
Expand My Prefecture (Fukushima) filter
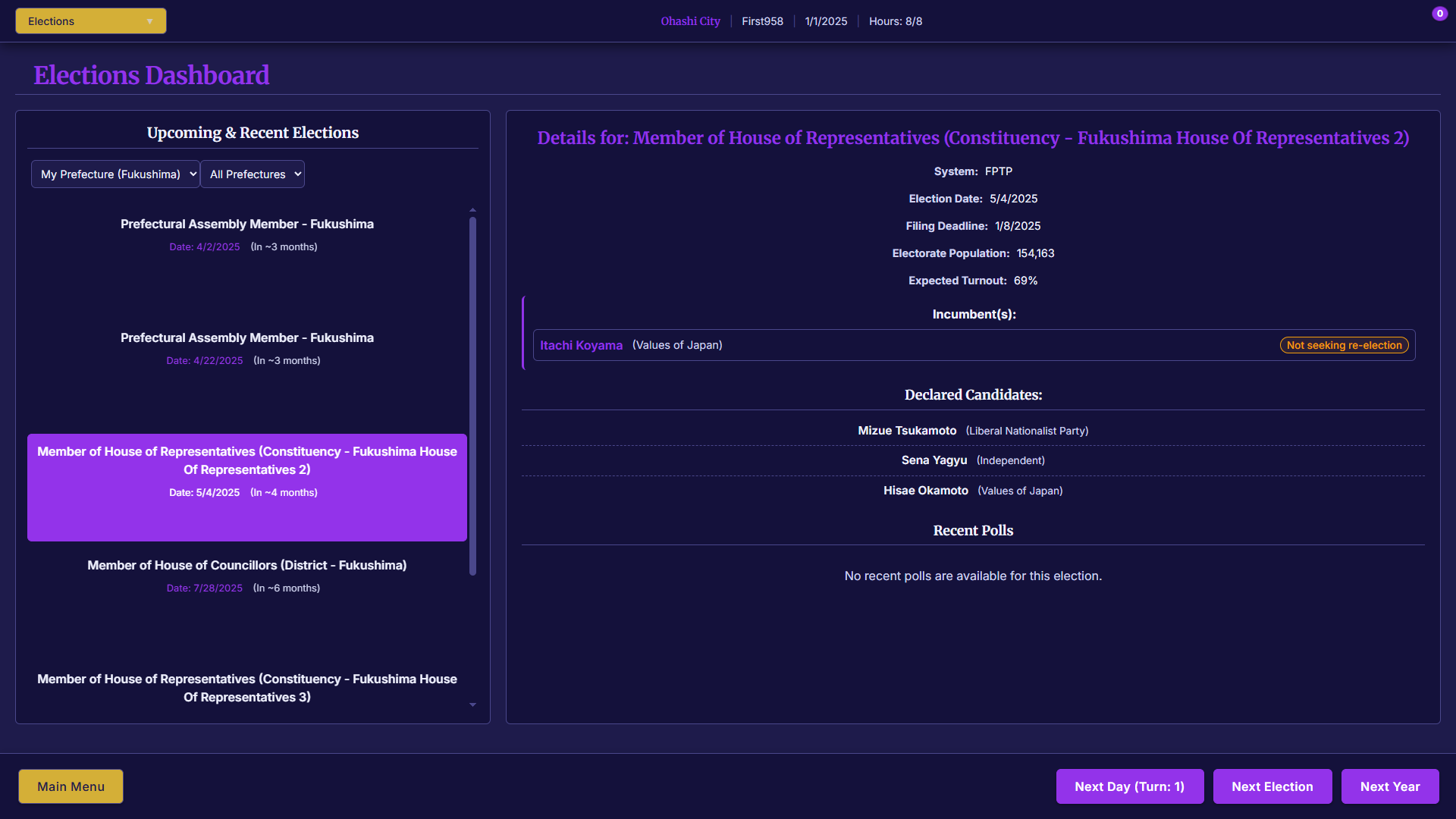(x=115, y=174)
